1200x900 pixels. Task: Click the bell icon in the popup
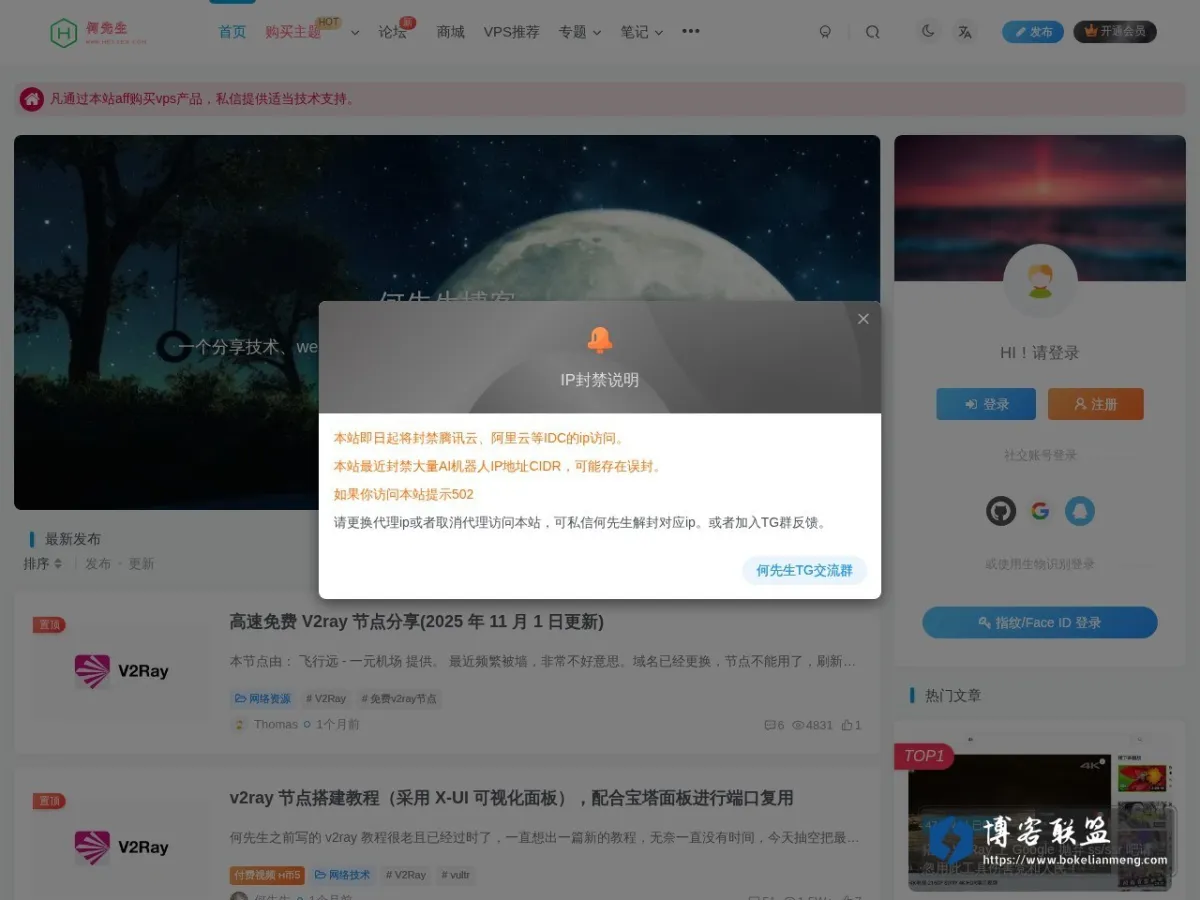tap(600, 340)
